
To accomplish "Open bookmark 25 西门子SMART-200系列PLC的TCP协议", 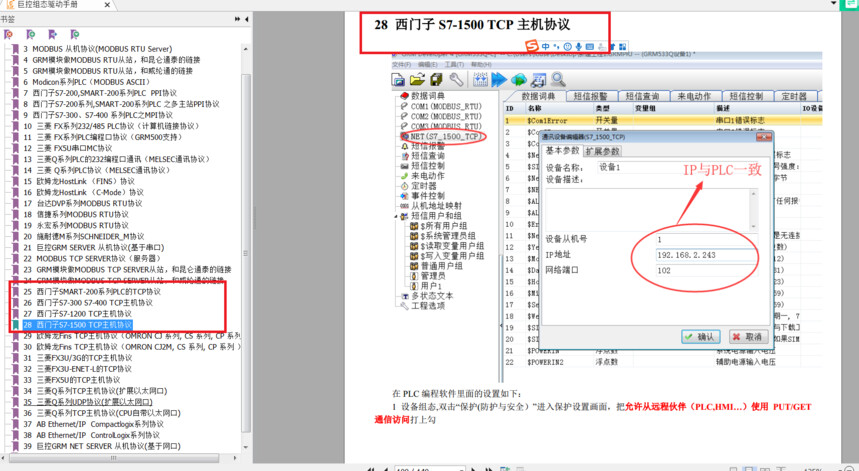I will coord(92,291).
